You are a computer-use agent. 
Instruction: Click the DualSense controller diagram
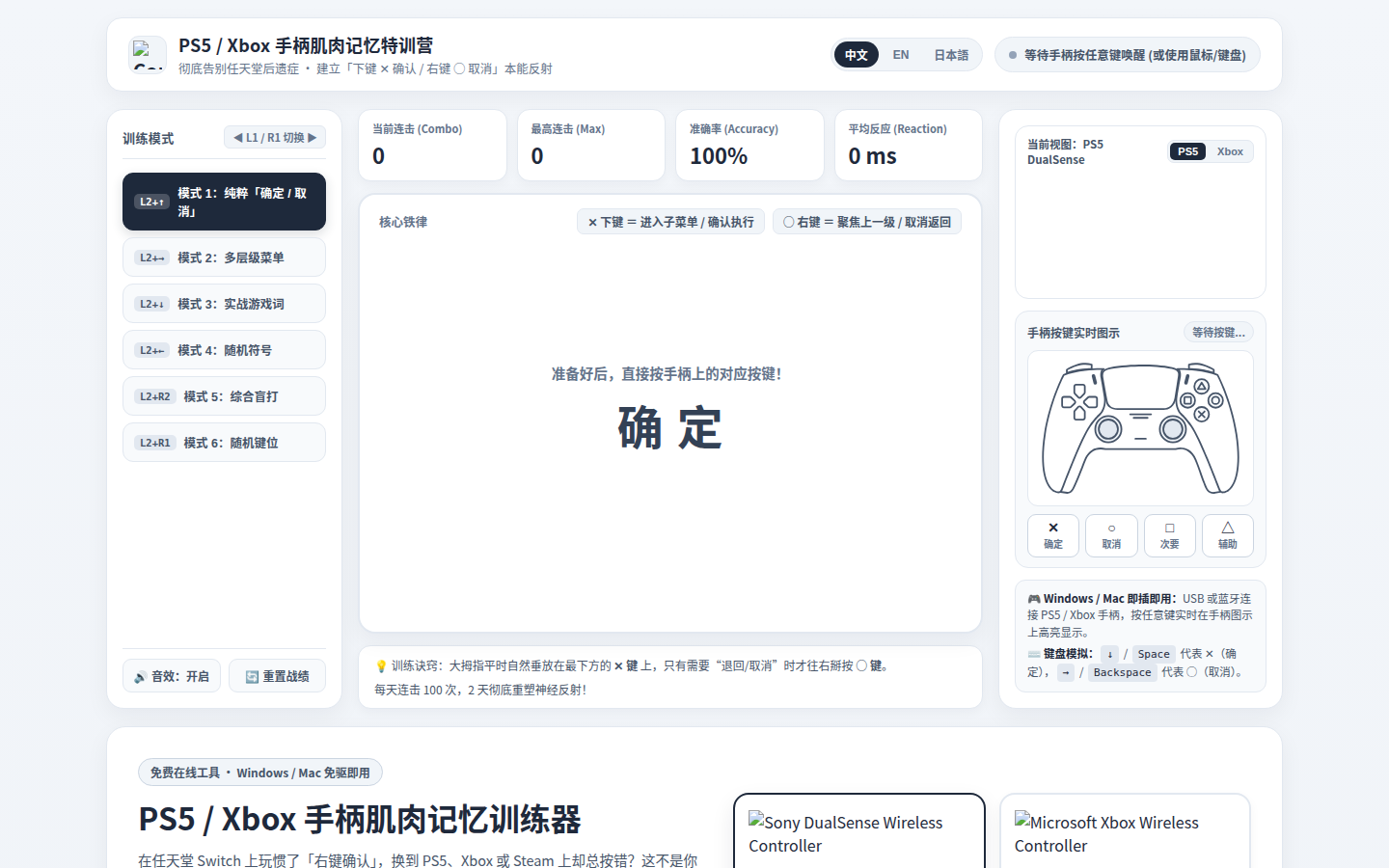tap(1140, 428)
